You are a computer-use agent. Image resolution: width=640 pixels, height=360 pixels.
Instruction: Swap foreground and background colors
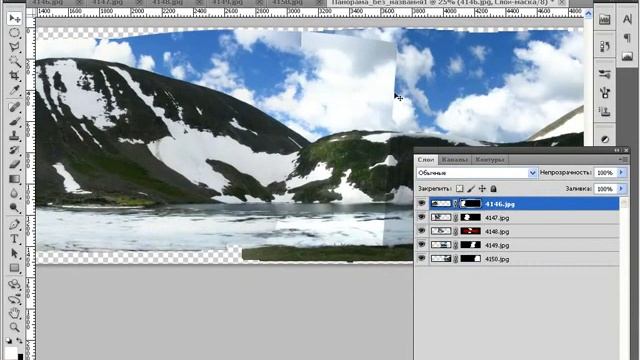coord(19,340)
